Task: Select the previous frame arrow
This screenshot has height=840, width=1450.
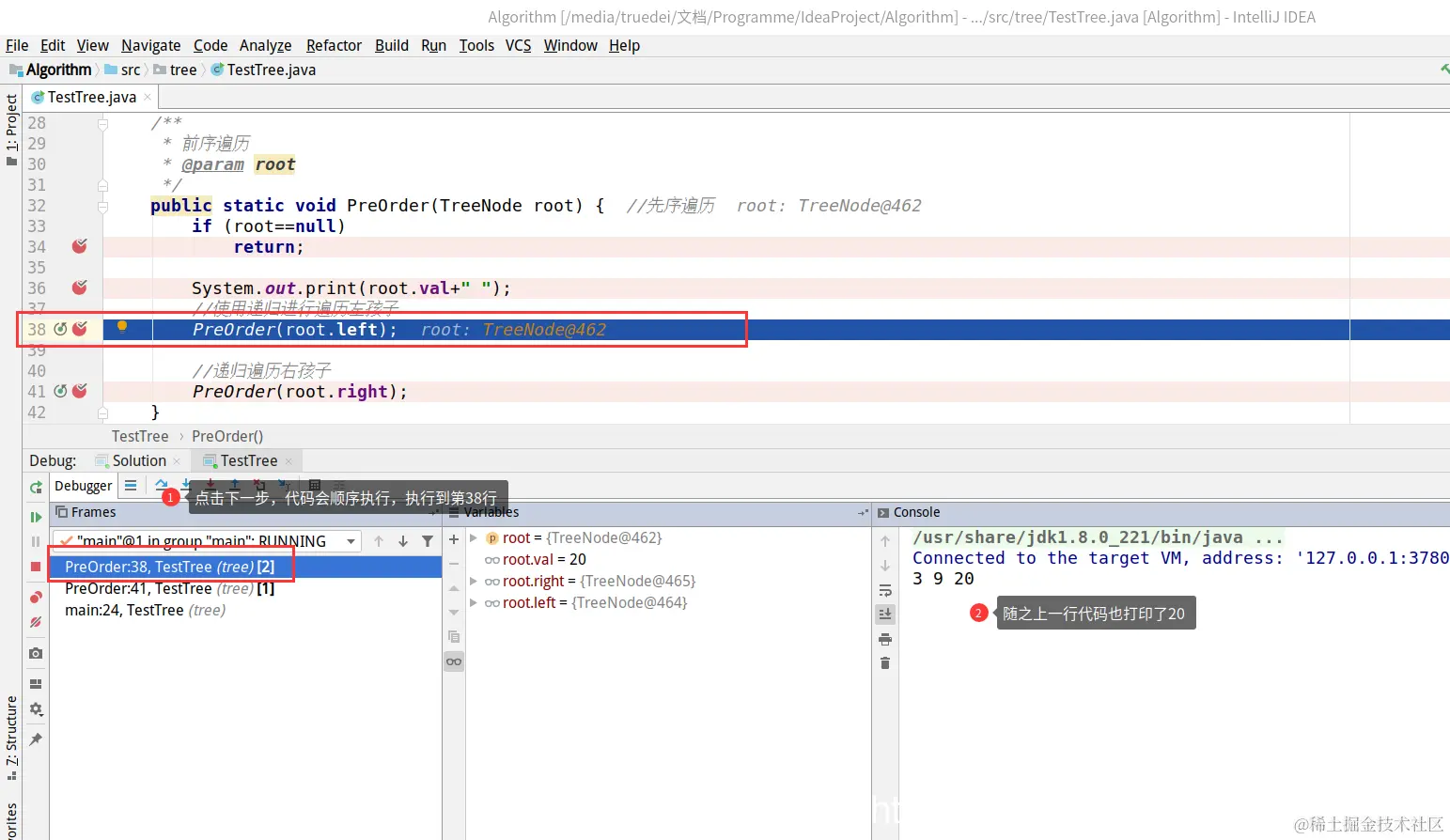Action: [x=379, y=541]
